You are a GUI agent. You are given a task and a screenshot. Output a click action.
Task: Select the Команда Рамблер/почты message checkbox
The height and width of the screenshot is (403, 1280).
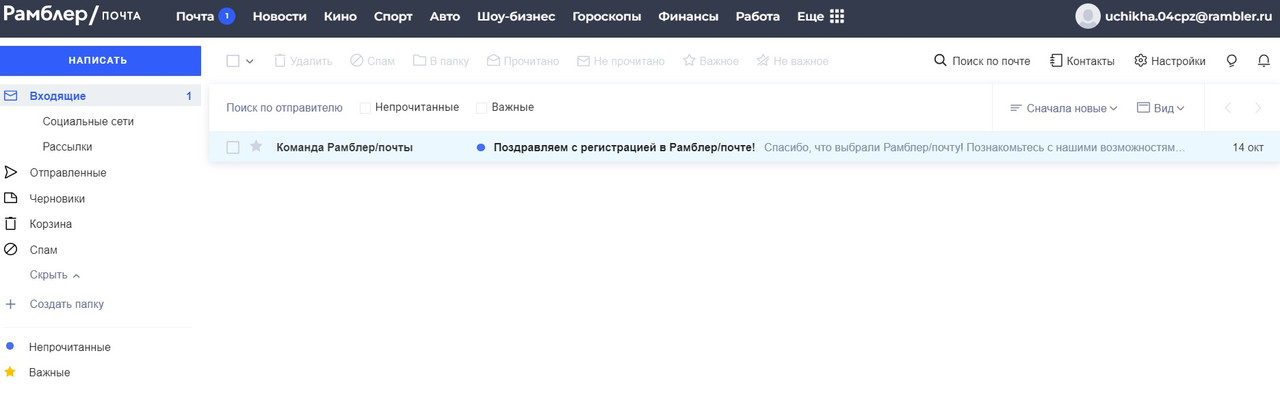pyautogui.click(x=233, y=147)
